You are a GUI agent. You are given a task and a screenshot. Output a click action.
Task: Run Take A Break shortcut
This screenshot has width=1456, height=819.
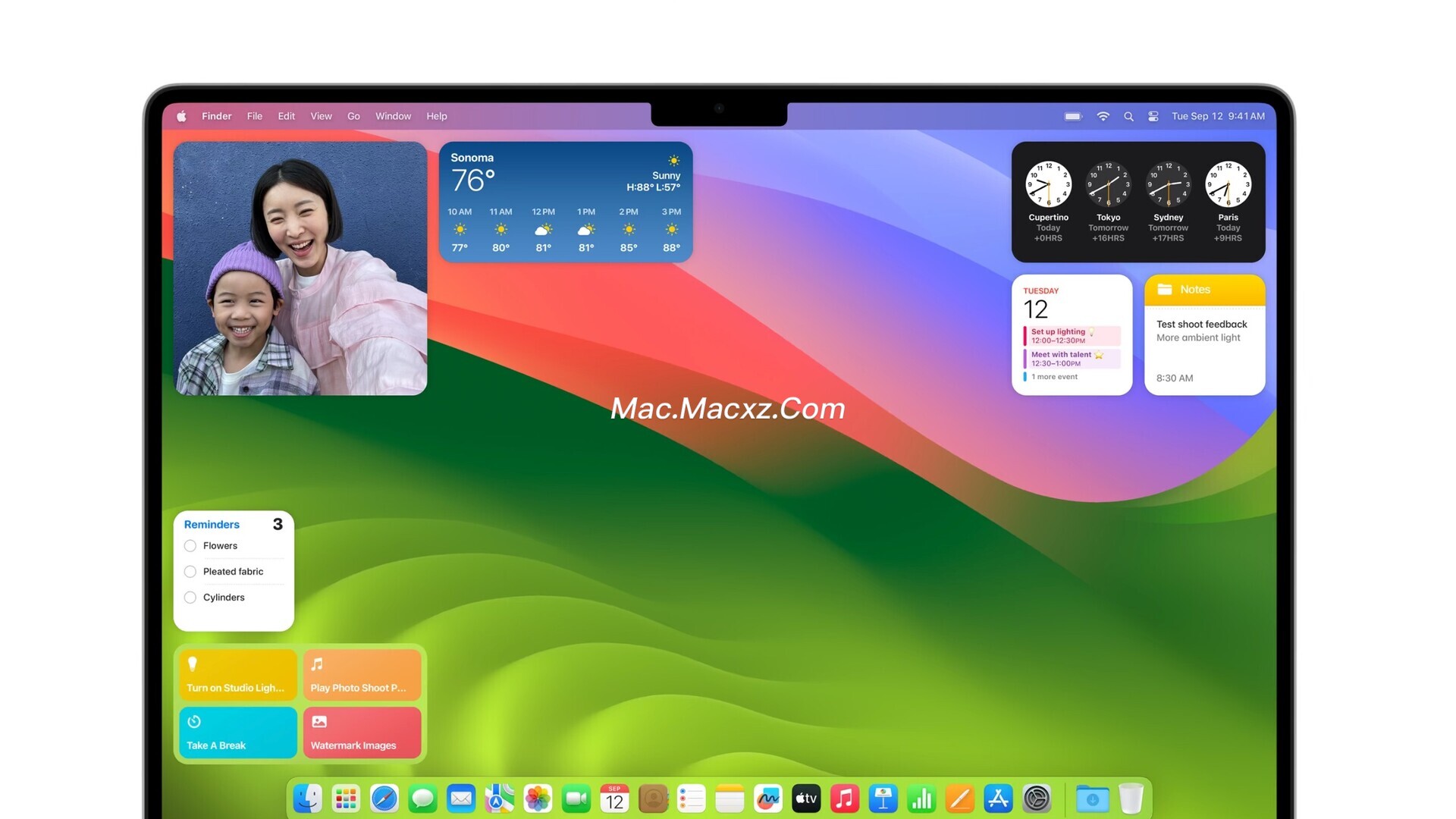(238, 733)
